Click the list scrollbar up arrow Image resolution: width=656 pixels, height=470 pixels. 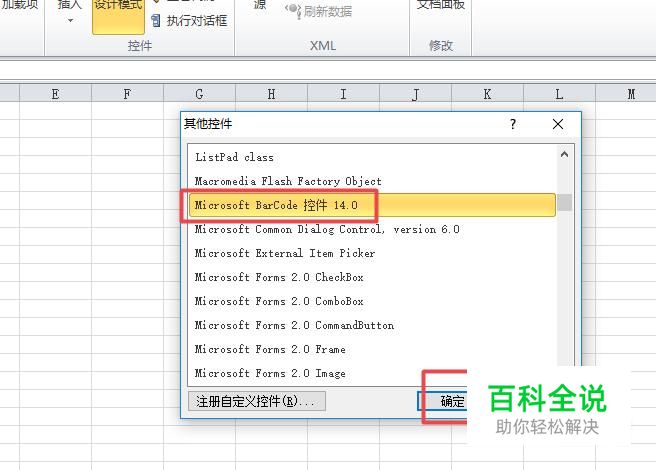click(x=564, y=154)
